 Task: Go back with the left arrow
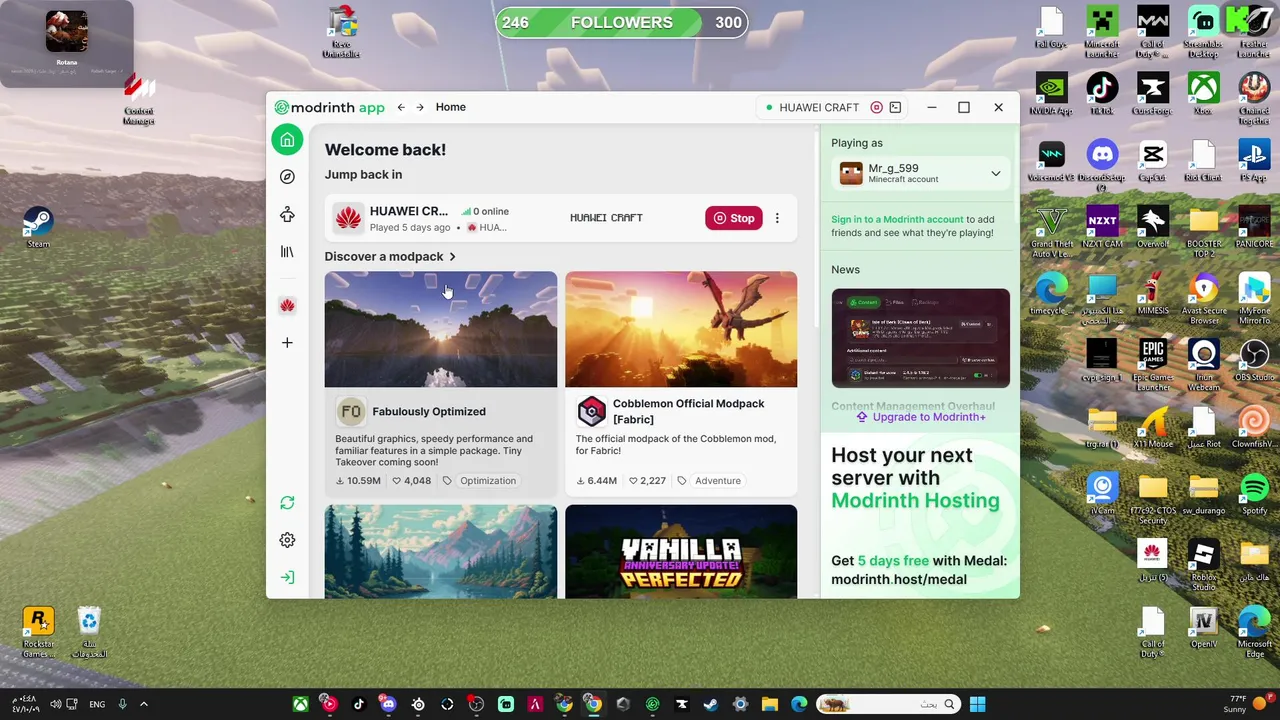[401, 107]
